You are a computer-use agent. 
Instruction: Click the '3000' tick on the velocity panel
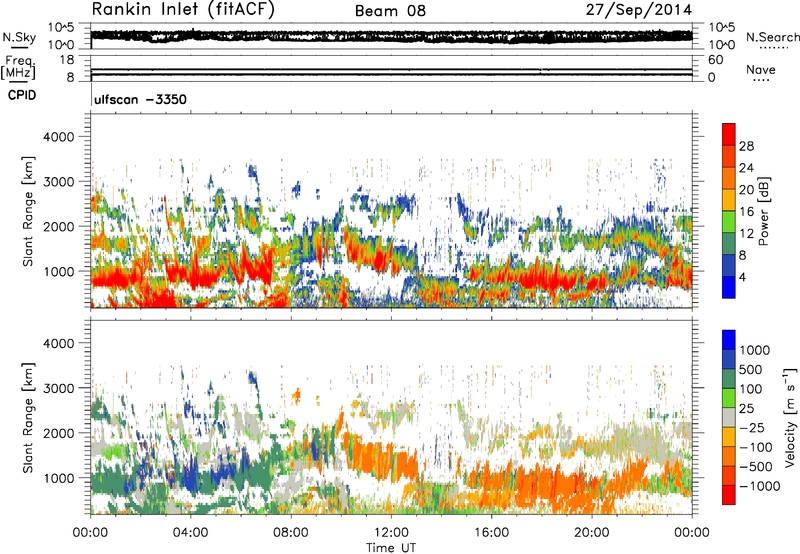(58, 388)
